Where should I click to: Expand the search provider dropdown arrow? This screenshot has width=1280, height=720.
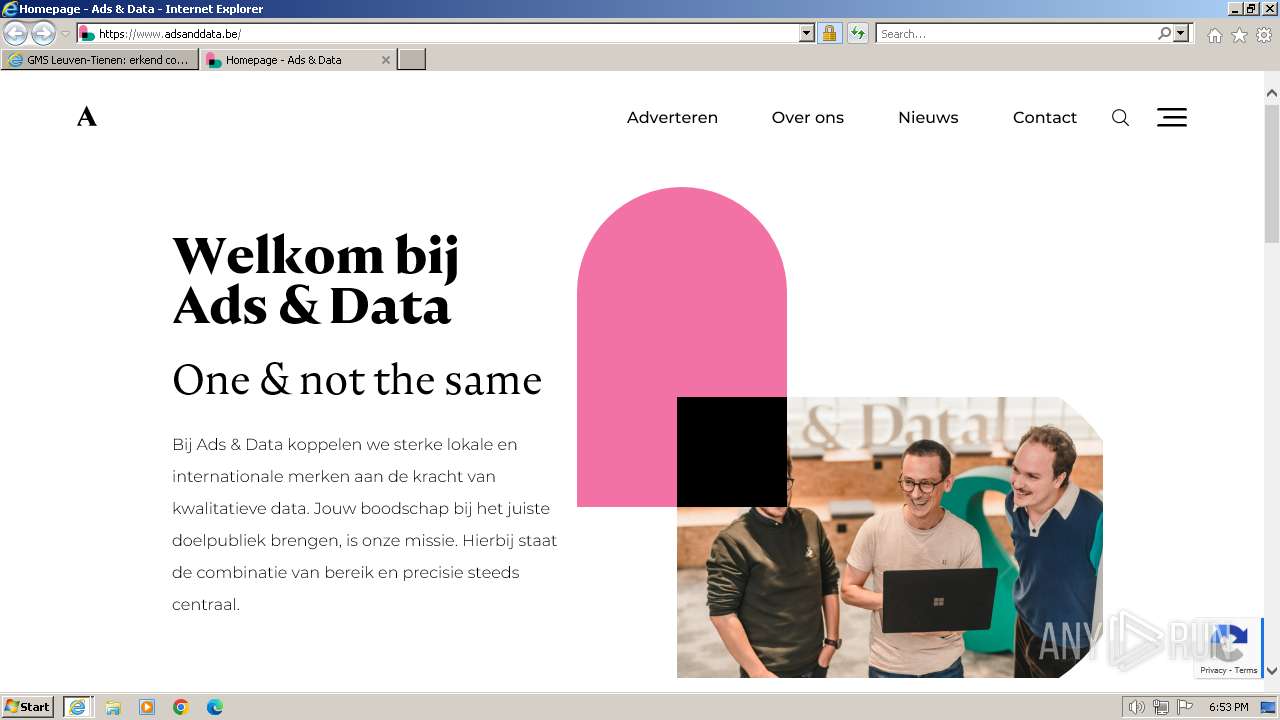1181,33
